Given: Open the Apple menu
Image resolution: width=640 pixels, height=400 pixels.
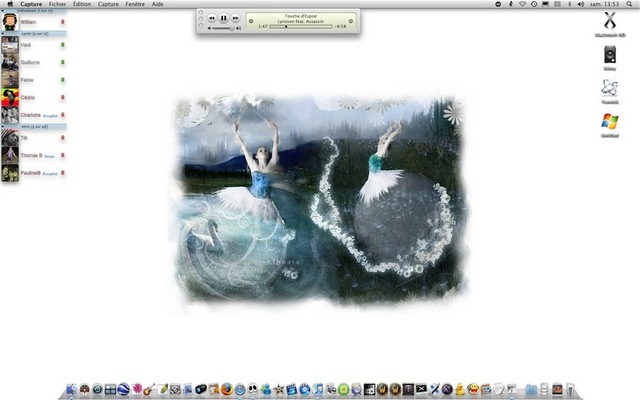Looking at the screenshot, I should [10, 4].
